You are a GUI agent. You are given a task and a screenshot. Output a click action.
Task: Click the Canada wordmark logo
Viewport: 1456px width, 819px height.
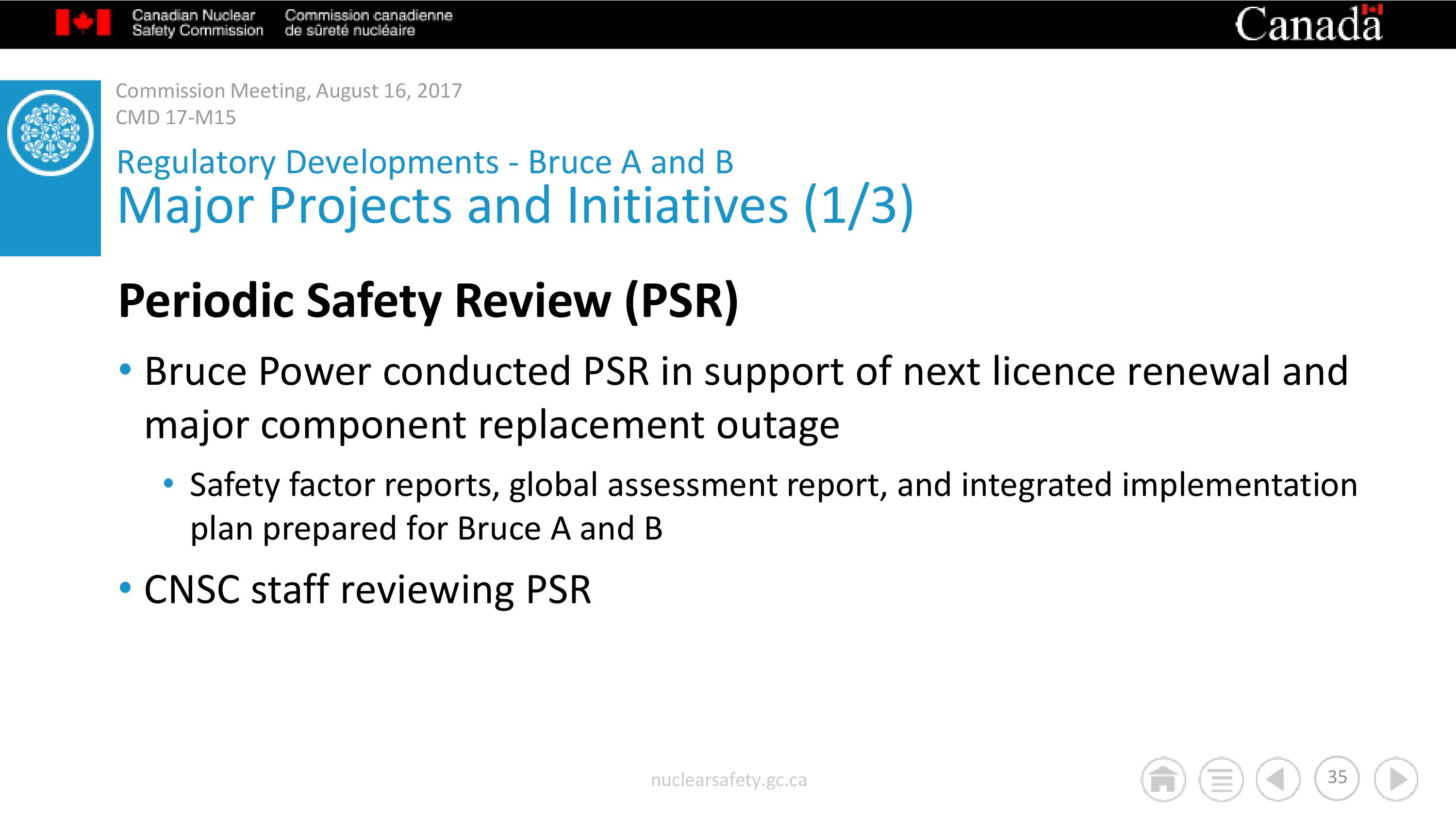click(x=1308, y=24)
